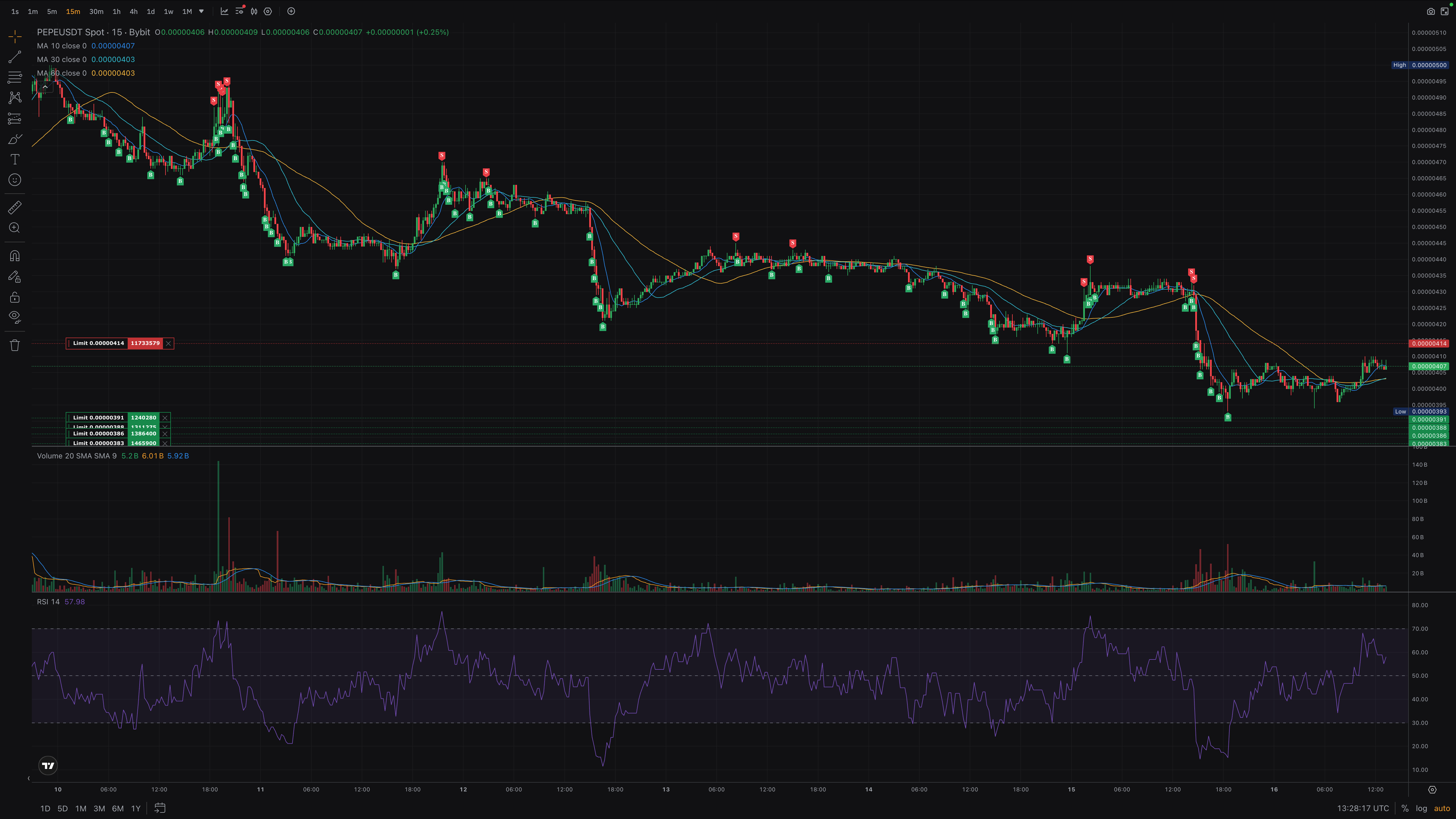Cancel the Limit 0.00000414 sell order

168,344
